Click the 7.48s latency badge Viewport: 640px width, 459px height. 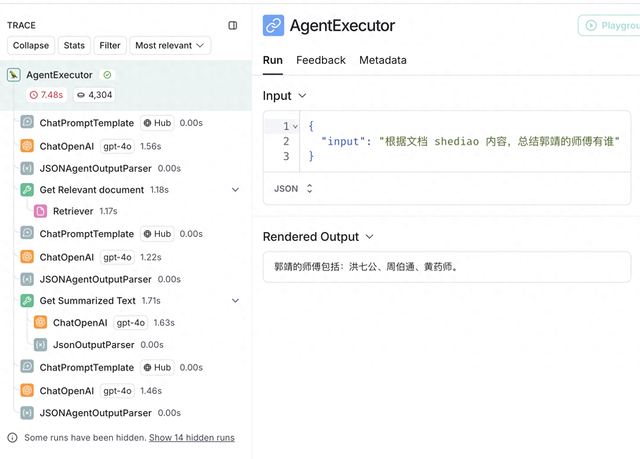[x=47, y=95]
